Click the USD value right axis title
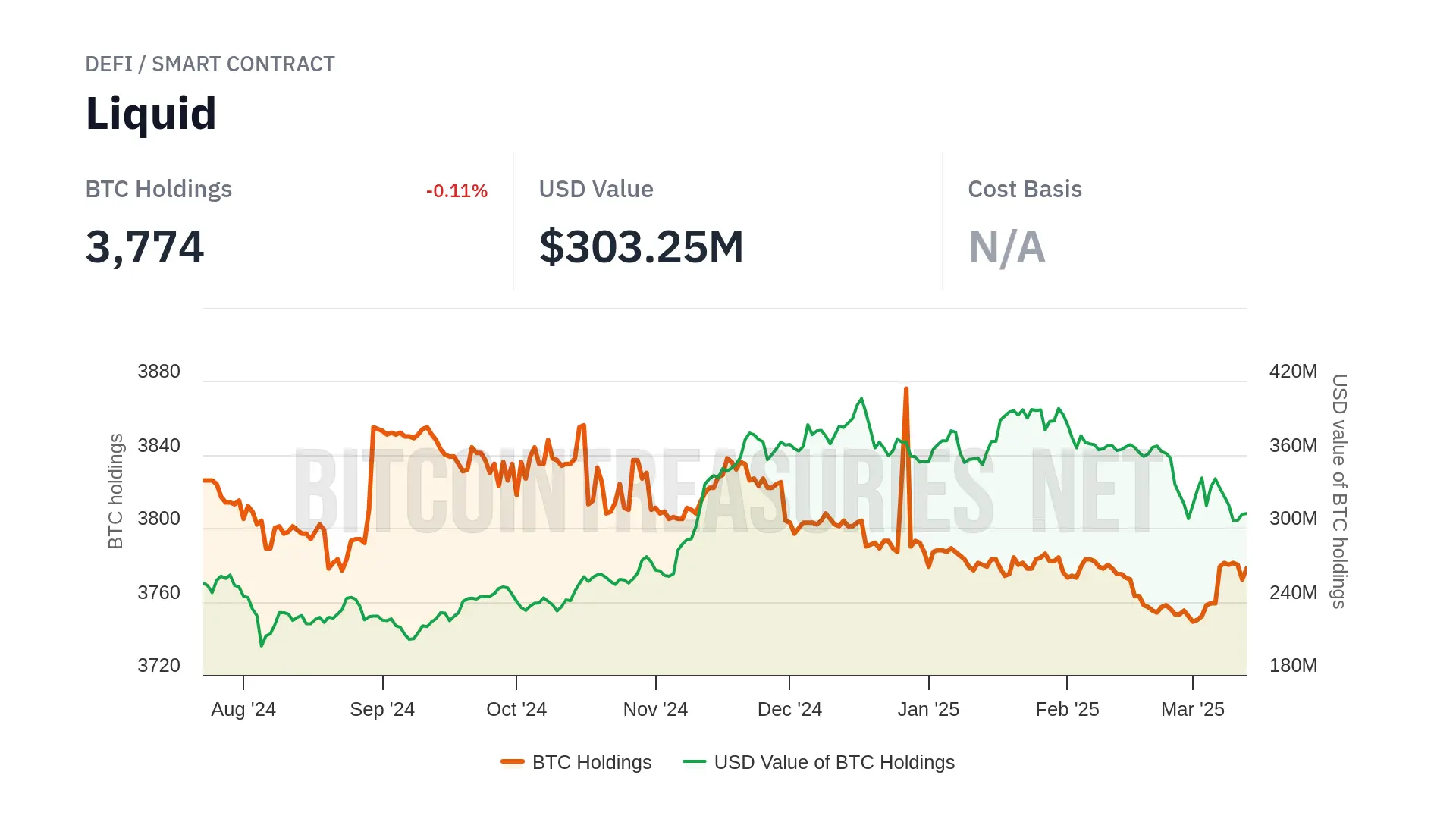The width and height of the screenshot is (1456, 819). tap(1339, 491)
